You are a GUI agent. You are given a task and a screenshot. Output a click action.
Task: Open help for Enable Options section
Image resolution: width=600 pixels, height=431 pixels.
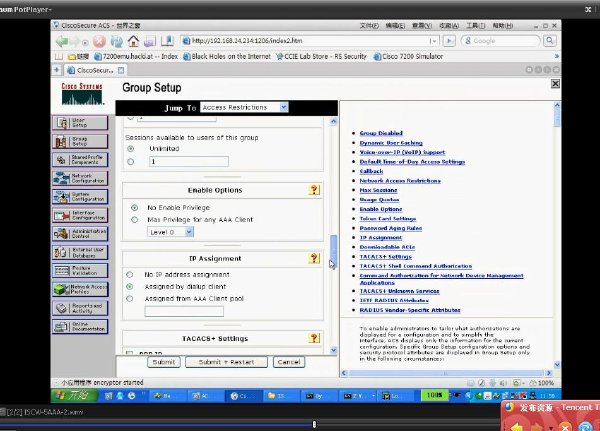point(314,190)
